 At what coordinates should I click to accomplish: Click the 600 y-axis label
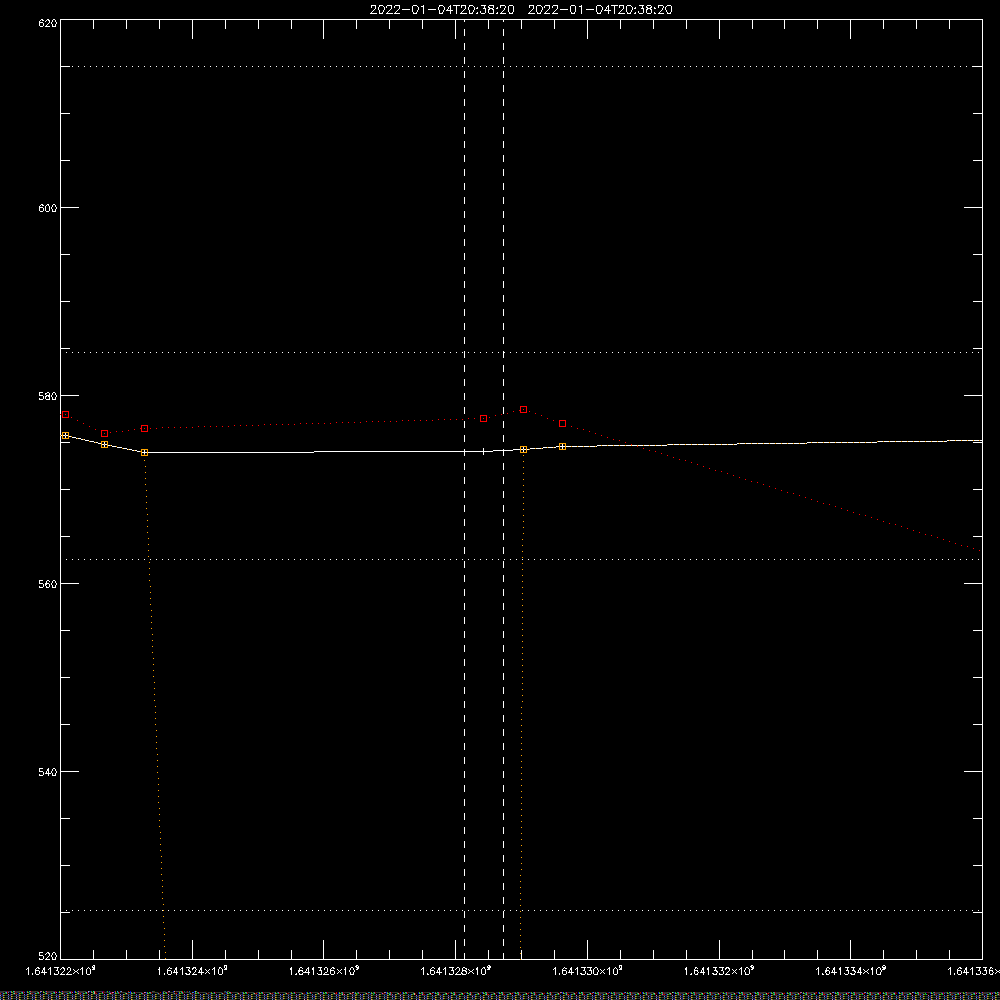pyautogui.click(x=48, y=209)
